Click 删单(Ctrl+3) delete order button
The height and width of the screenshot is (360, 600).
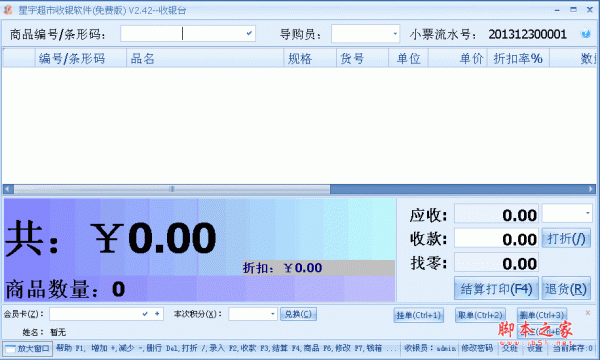click(x=541, y=315)
